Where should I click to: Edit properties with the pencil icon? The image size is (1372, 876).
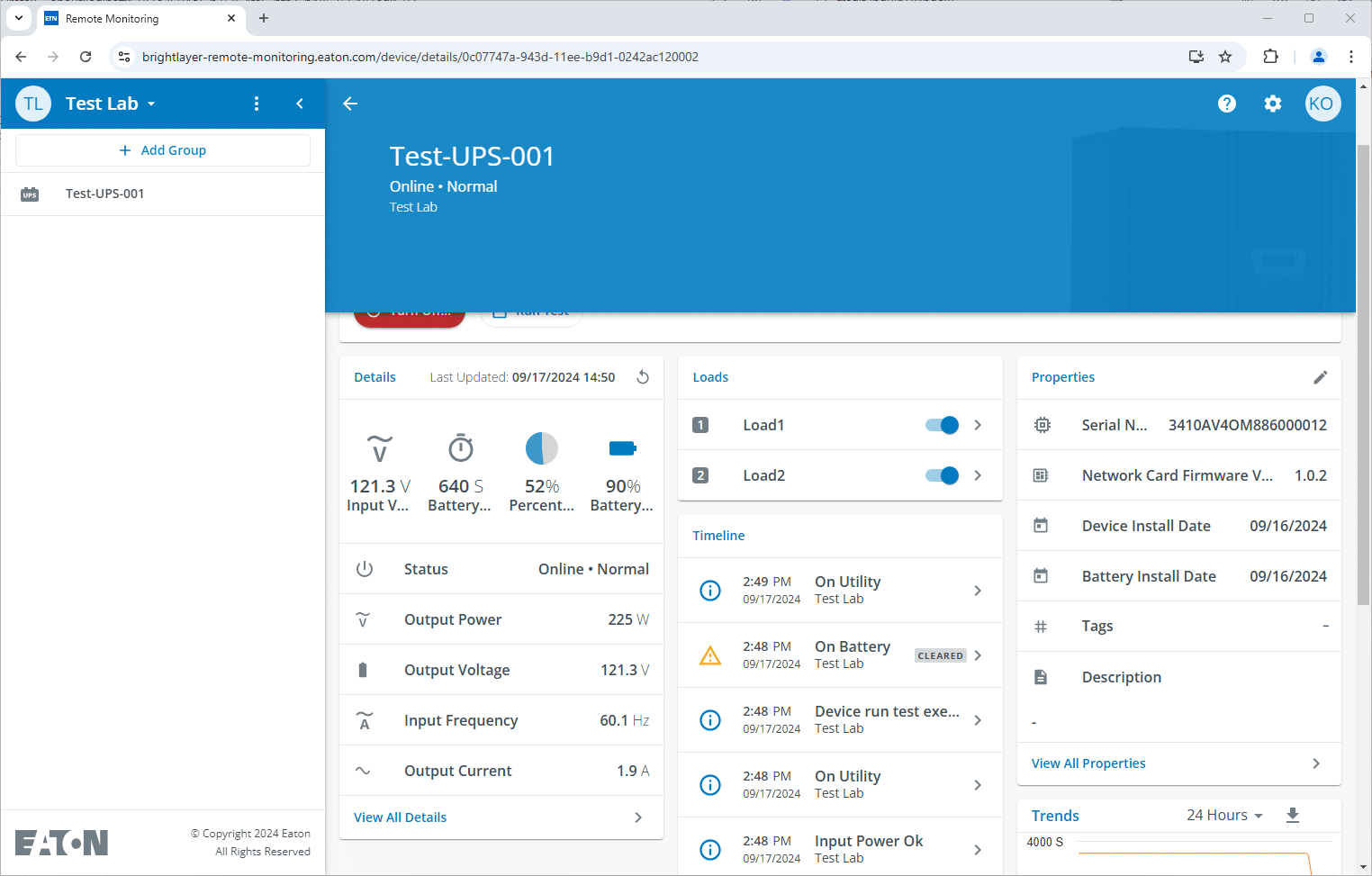pyautogui.click(x=1320, y=377)
